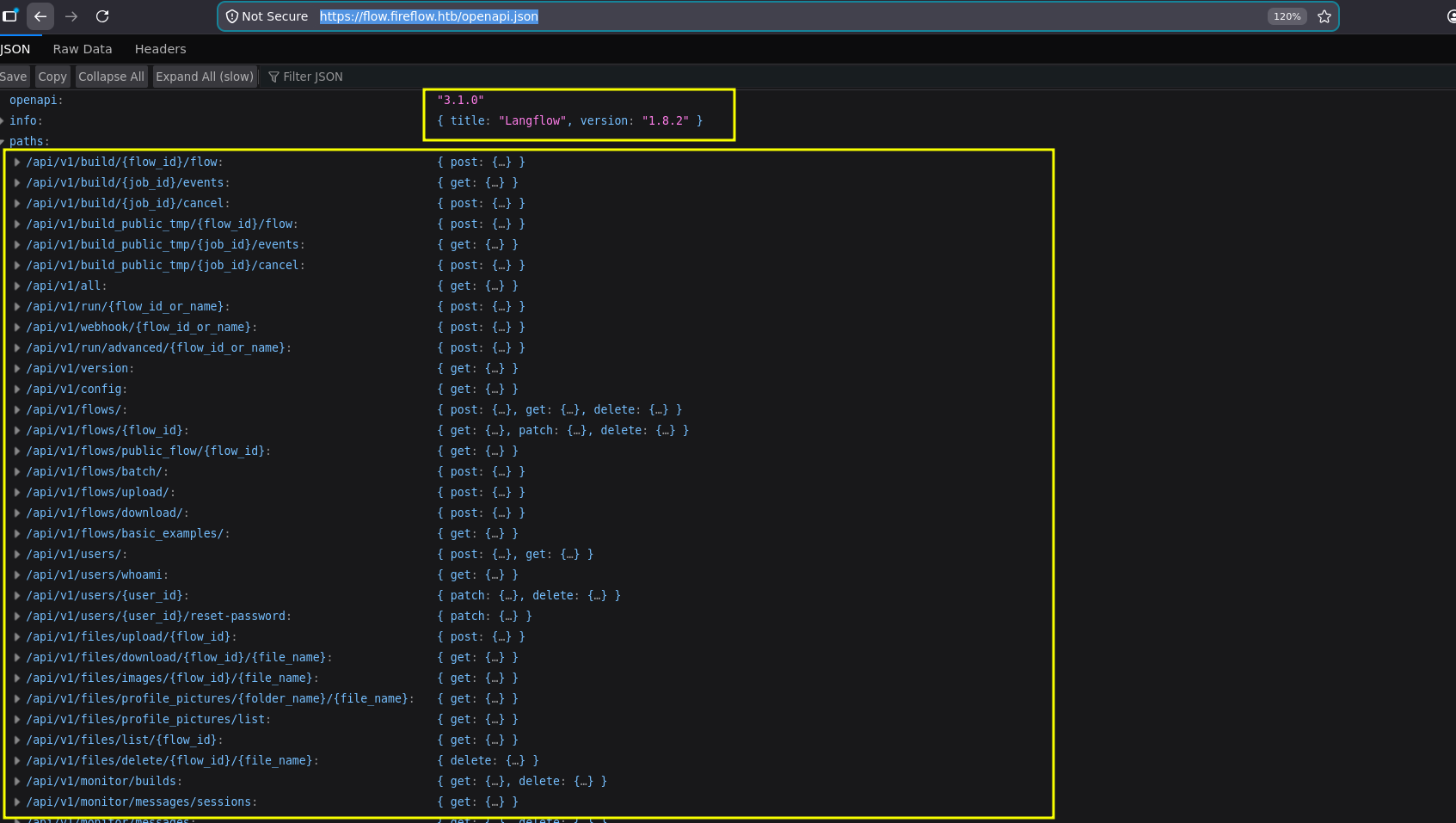
Task: Focus the Filter JSON search field
Action: [313, 77]
